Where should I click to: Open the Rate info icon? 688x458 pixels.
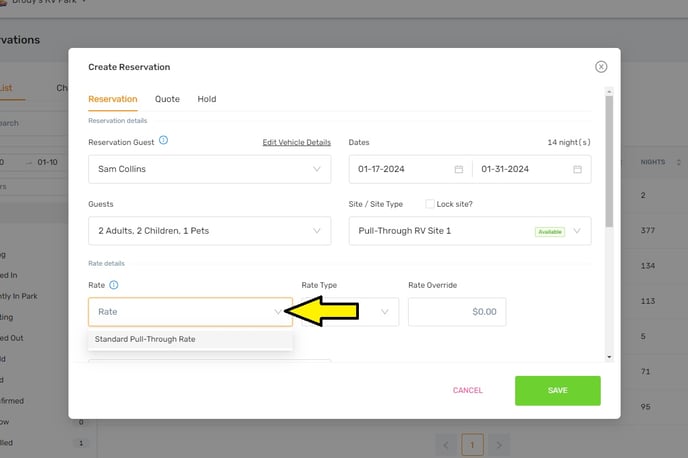114,285
